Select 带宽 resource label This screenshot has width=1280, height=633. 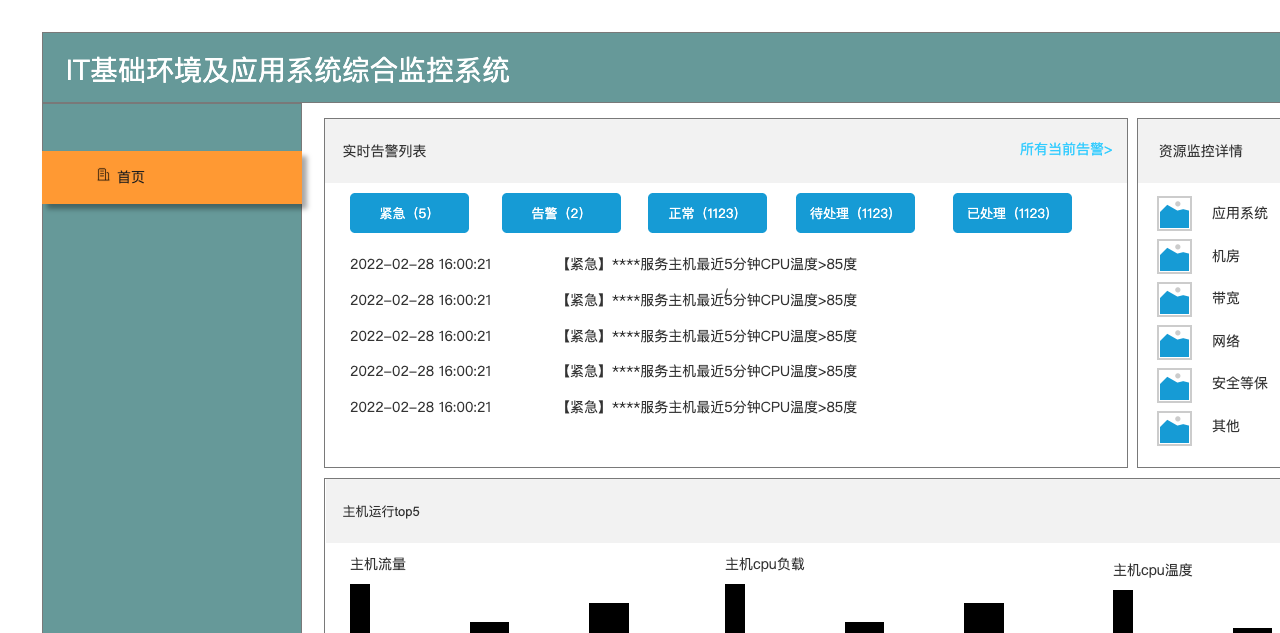pyautogui.click(x=1226, y=298)
